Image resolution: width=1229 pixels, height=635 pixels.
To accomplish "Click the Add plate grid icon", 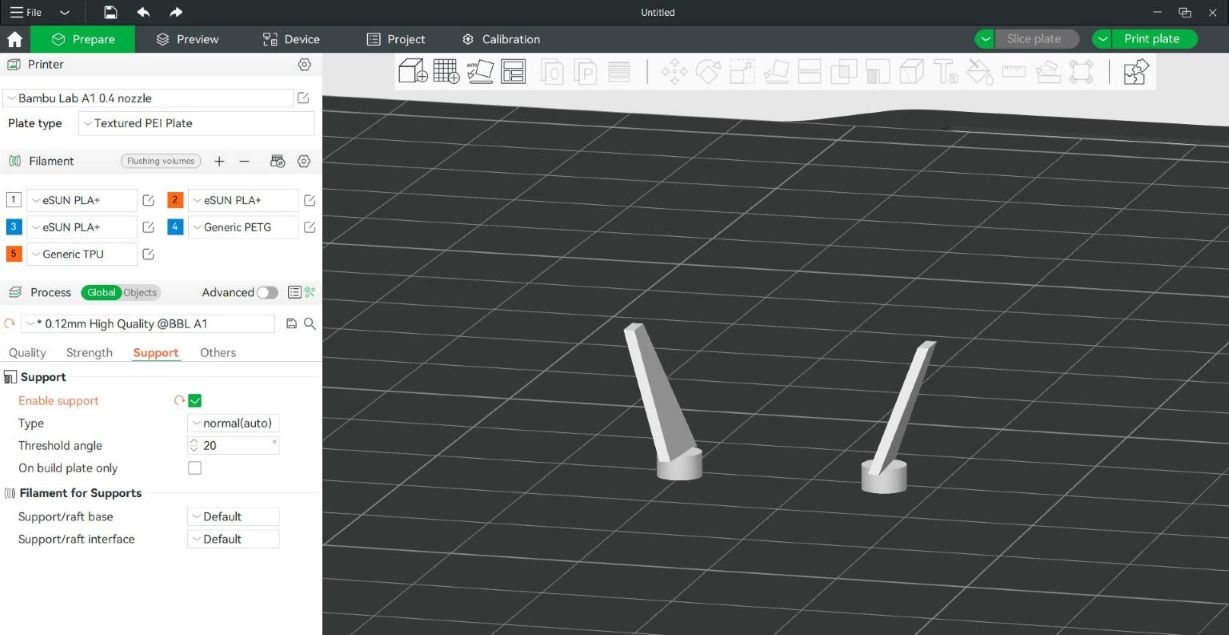I will pyautogui.click(x=446, y=71).
